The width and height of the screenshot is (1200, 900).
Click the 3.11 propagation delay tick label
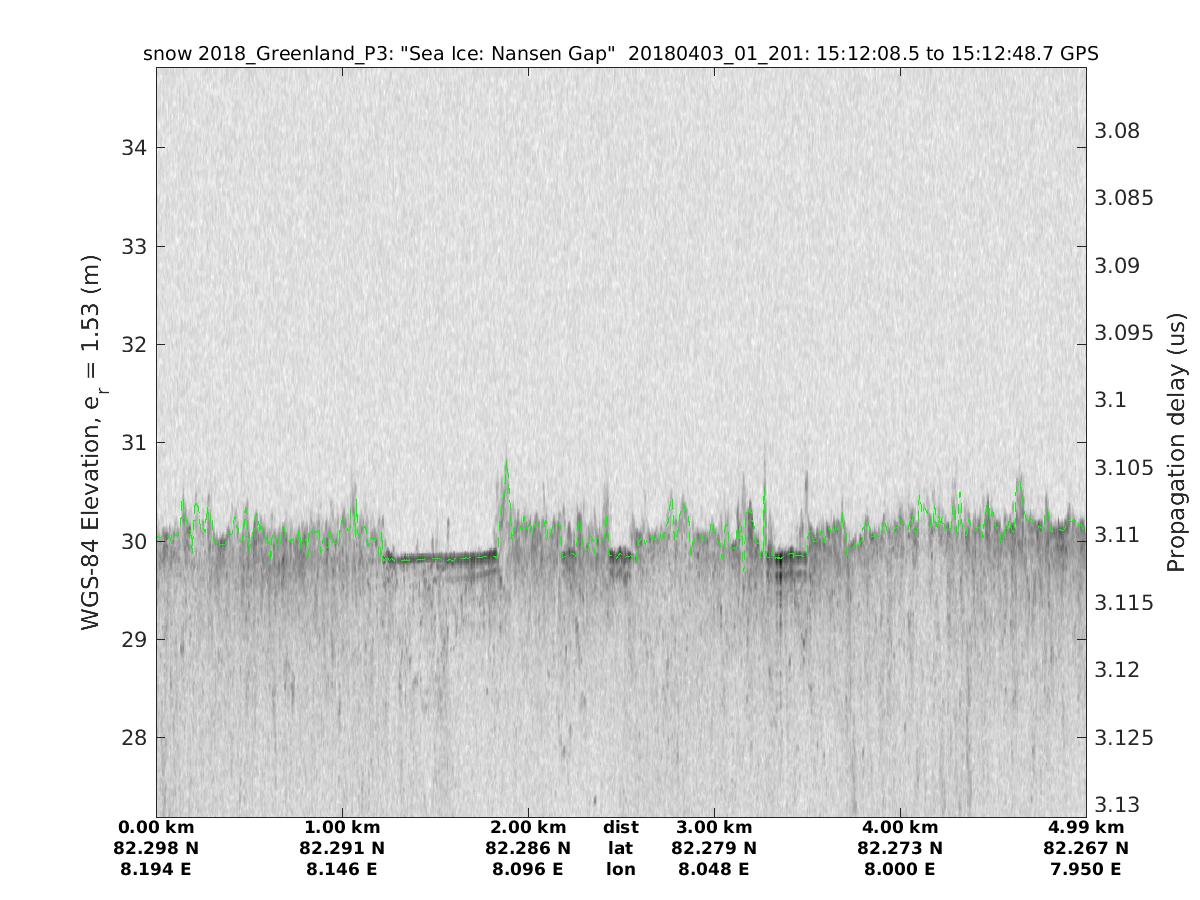1118,535
